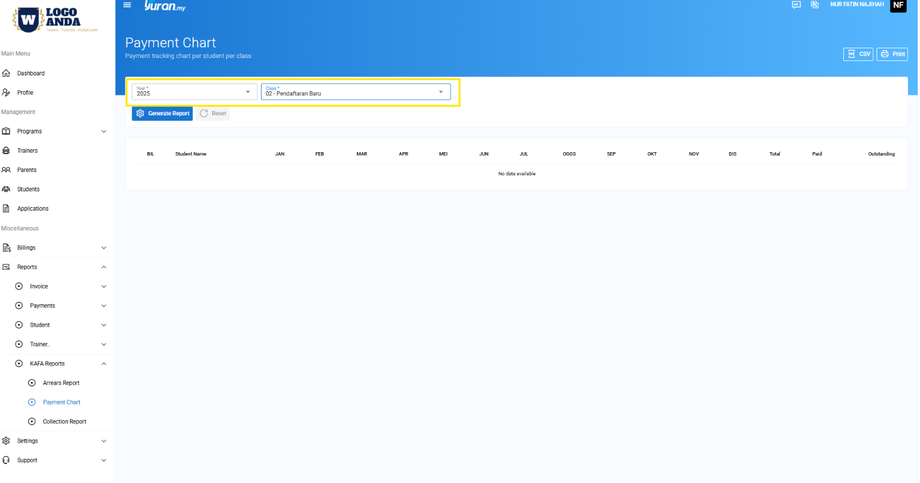Click the Reset button
The width and height of the screenshot is (920, 483).
click(212, 114)
